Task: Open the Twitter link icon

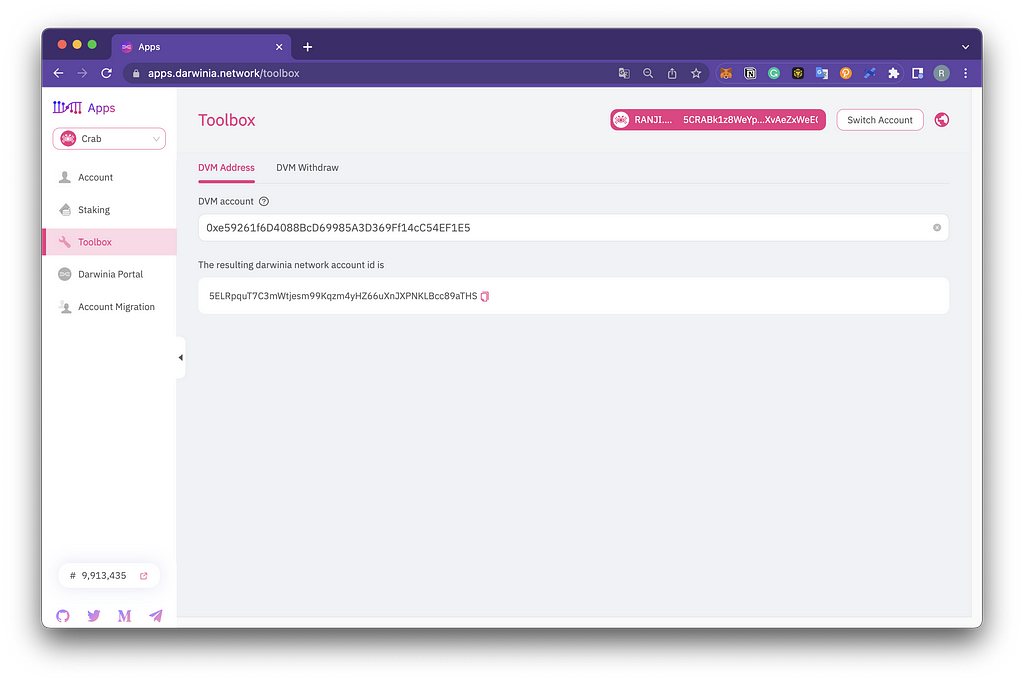Action: click(93, 616)
